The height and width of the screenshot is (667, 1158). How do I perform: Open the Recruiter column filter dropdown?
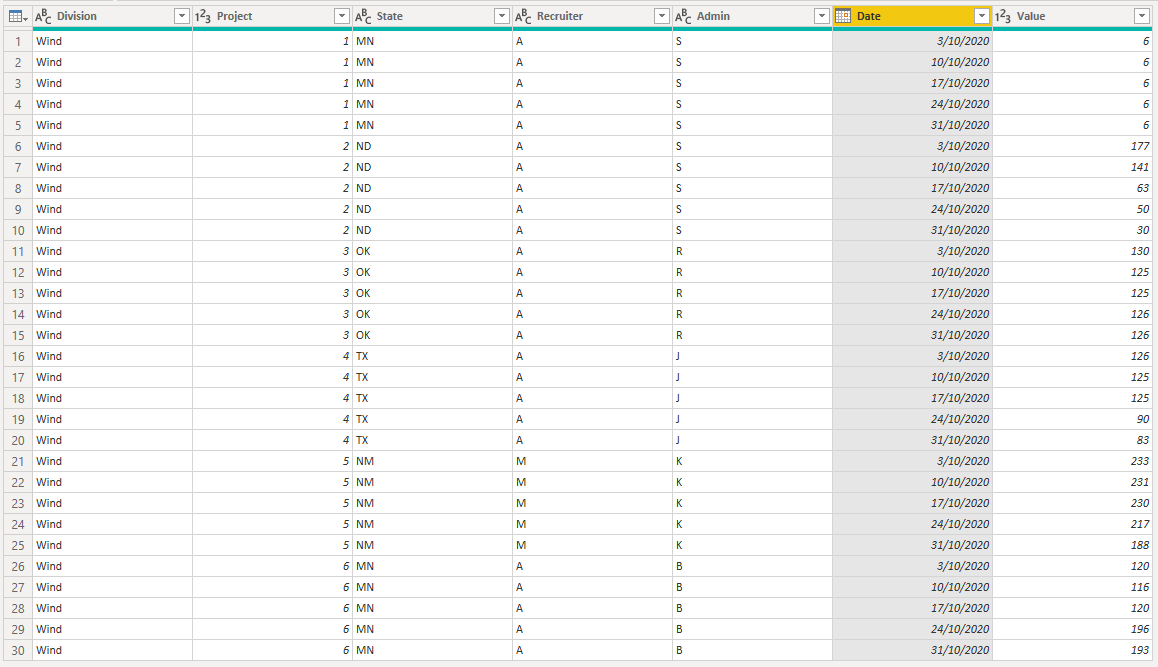tap(662, 16)
